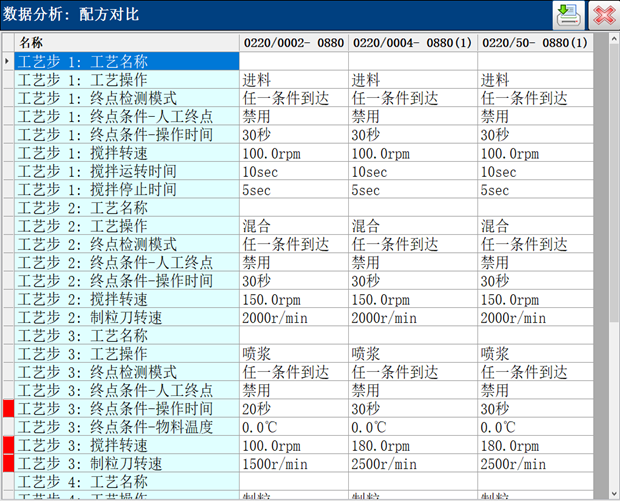Click 180.0rpm cell under 0220/50- 0880(1)
The image size is (620, 501).
point(535,445)
